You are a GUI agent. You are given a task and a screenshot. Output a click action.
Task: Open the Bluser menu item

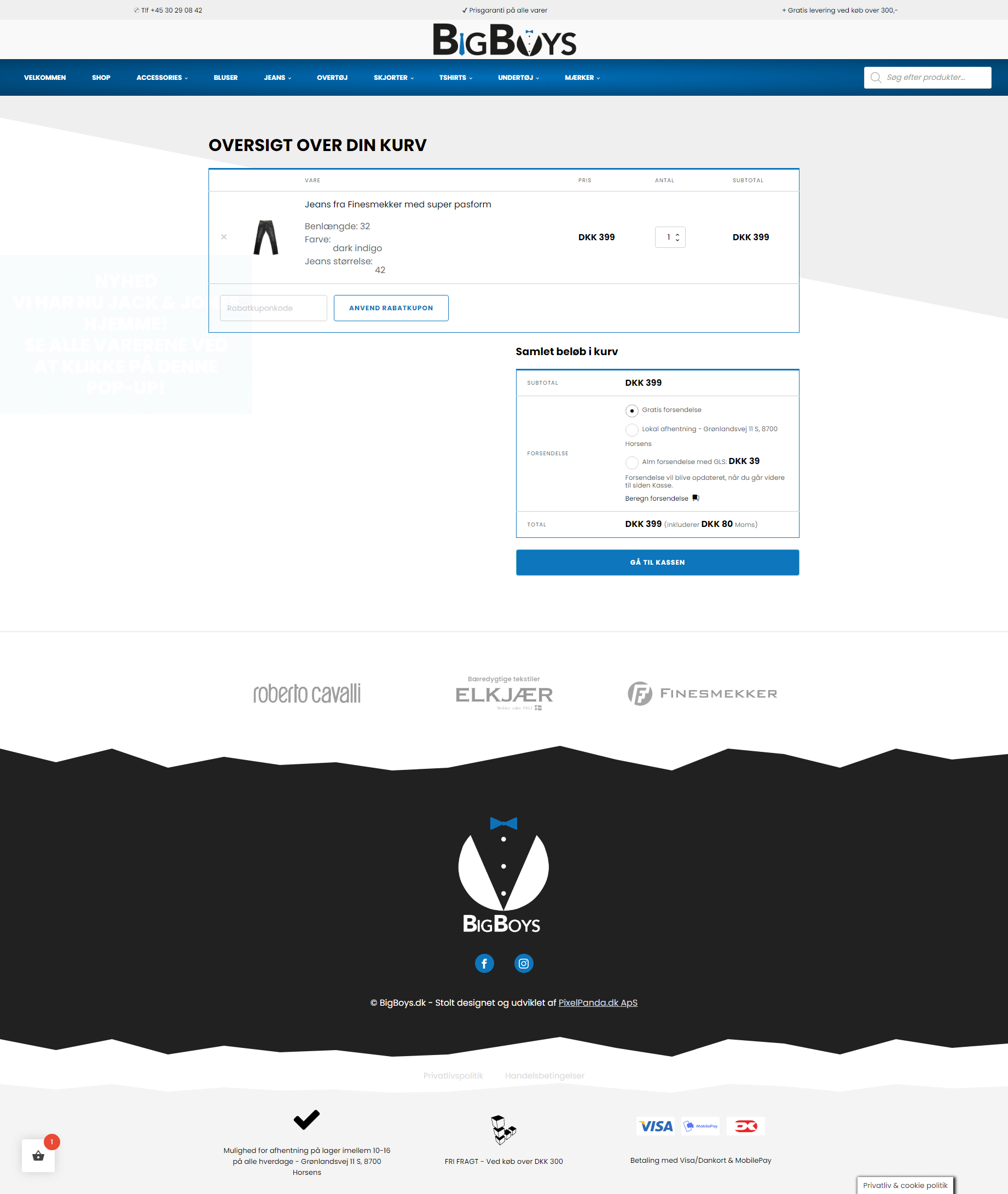(x=225, y=78)
